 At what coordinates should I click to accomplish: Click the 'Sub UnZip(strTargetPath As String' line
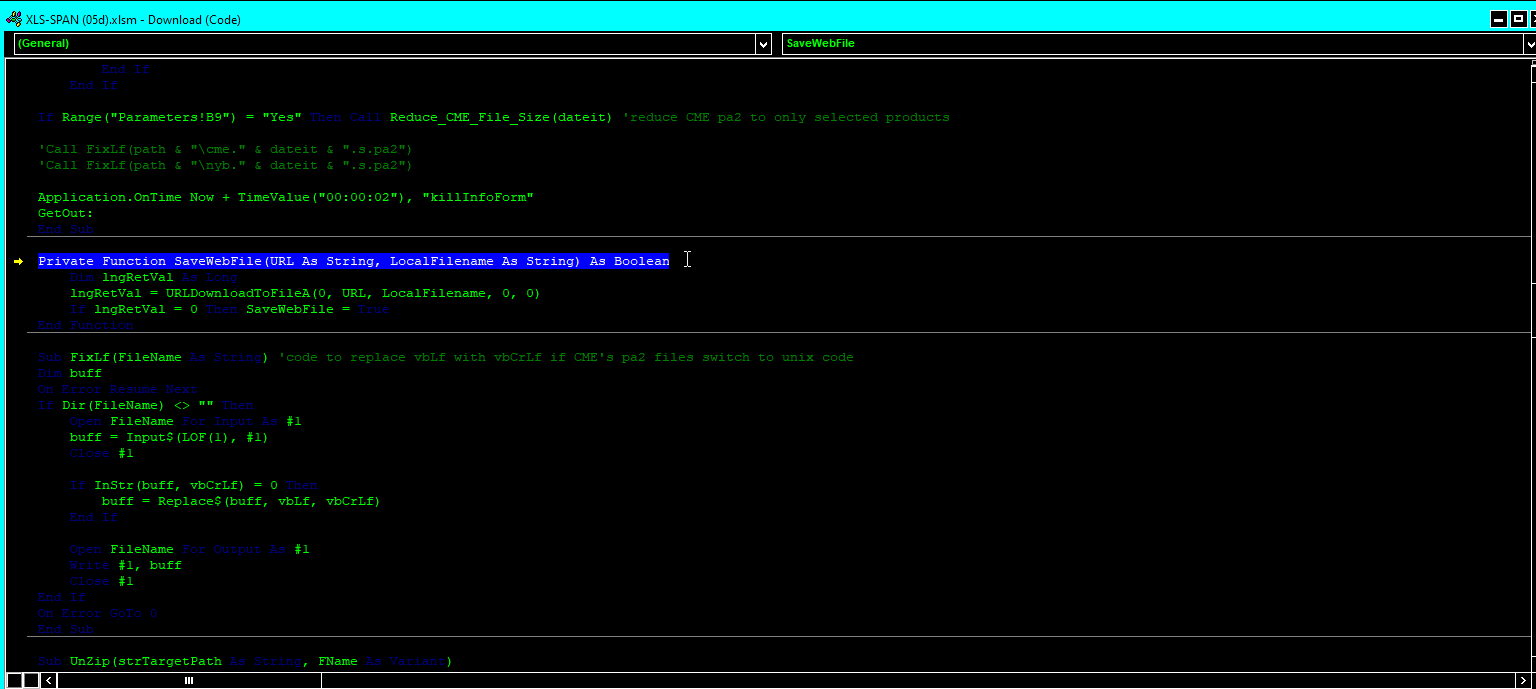[x=245, y=661]
